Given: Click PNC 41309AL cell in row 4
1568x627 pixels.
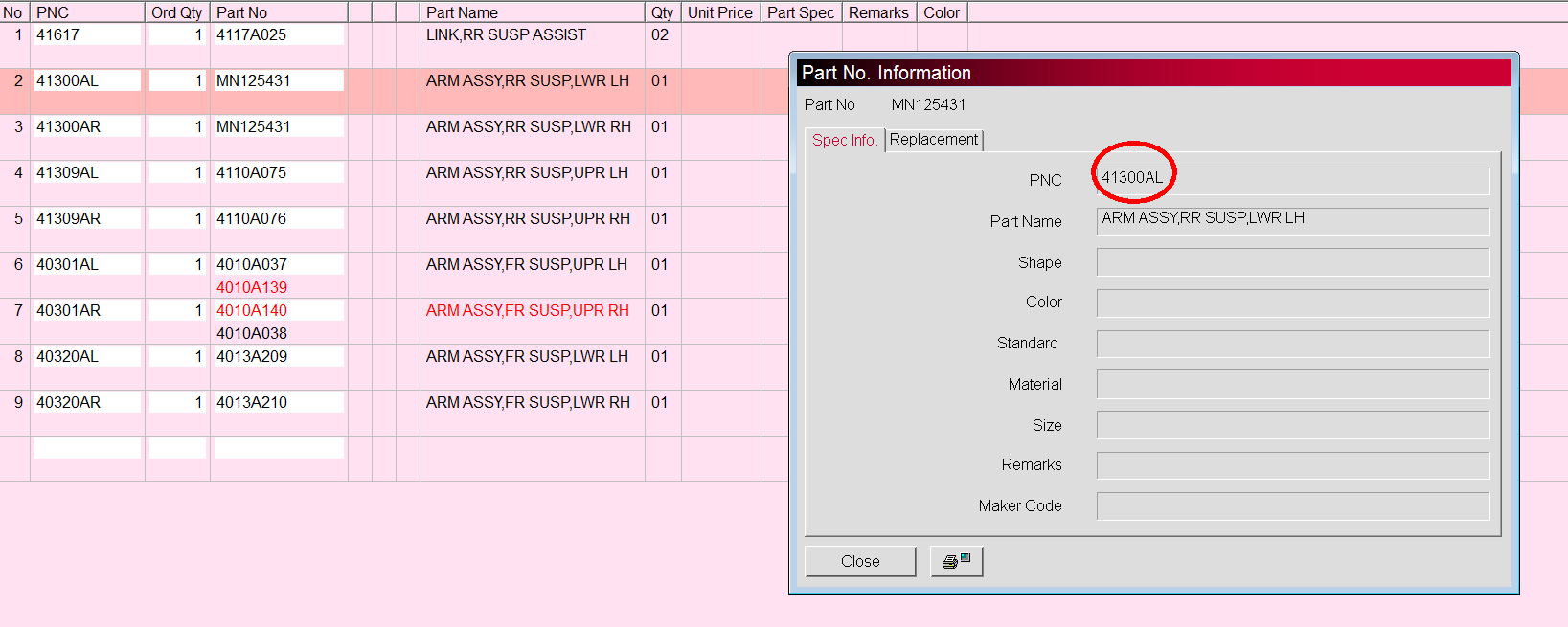Looking at the screenshot, I should tap(86, 172).
